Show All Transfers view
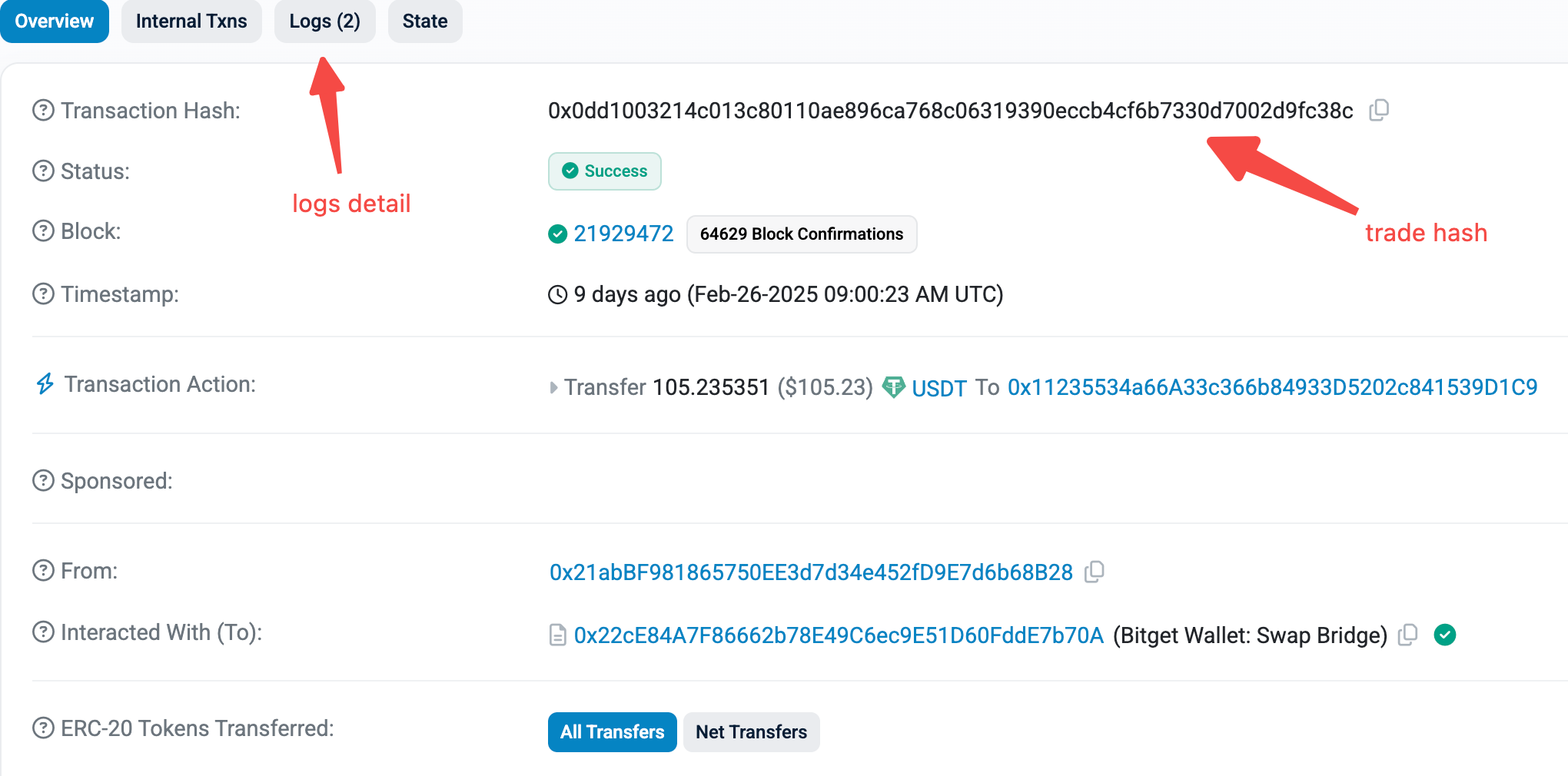This screenshot has height=776, width=1568. coord(612,731)
